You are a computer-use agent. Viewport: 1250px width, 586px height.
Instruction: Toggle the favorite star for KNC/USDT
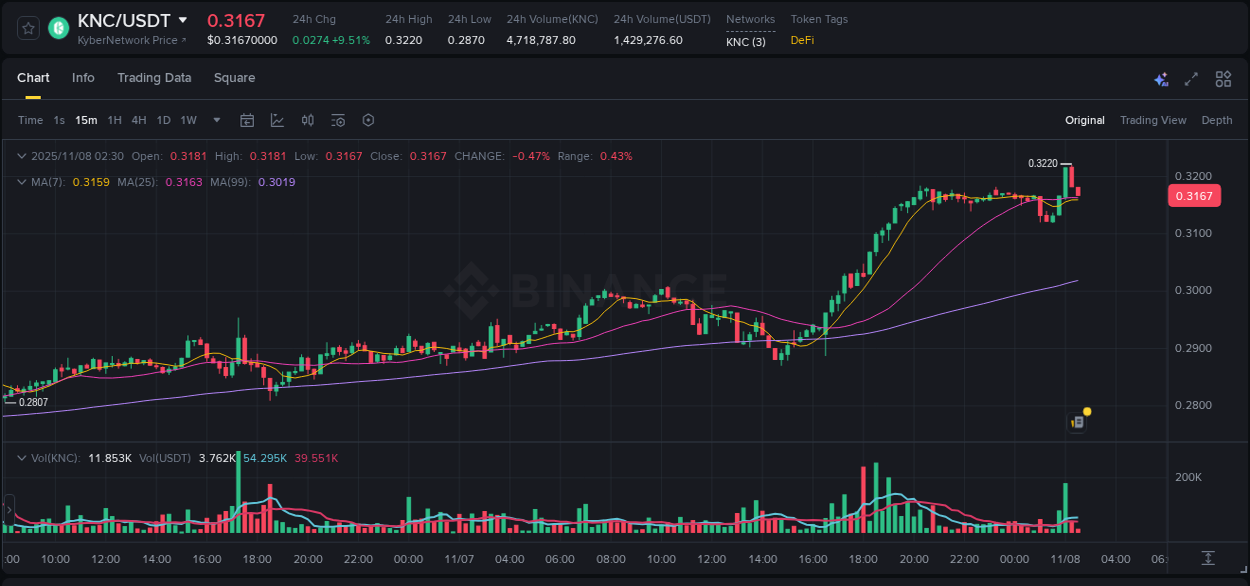click(27, 27)
